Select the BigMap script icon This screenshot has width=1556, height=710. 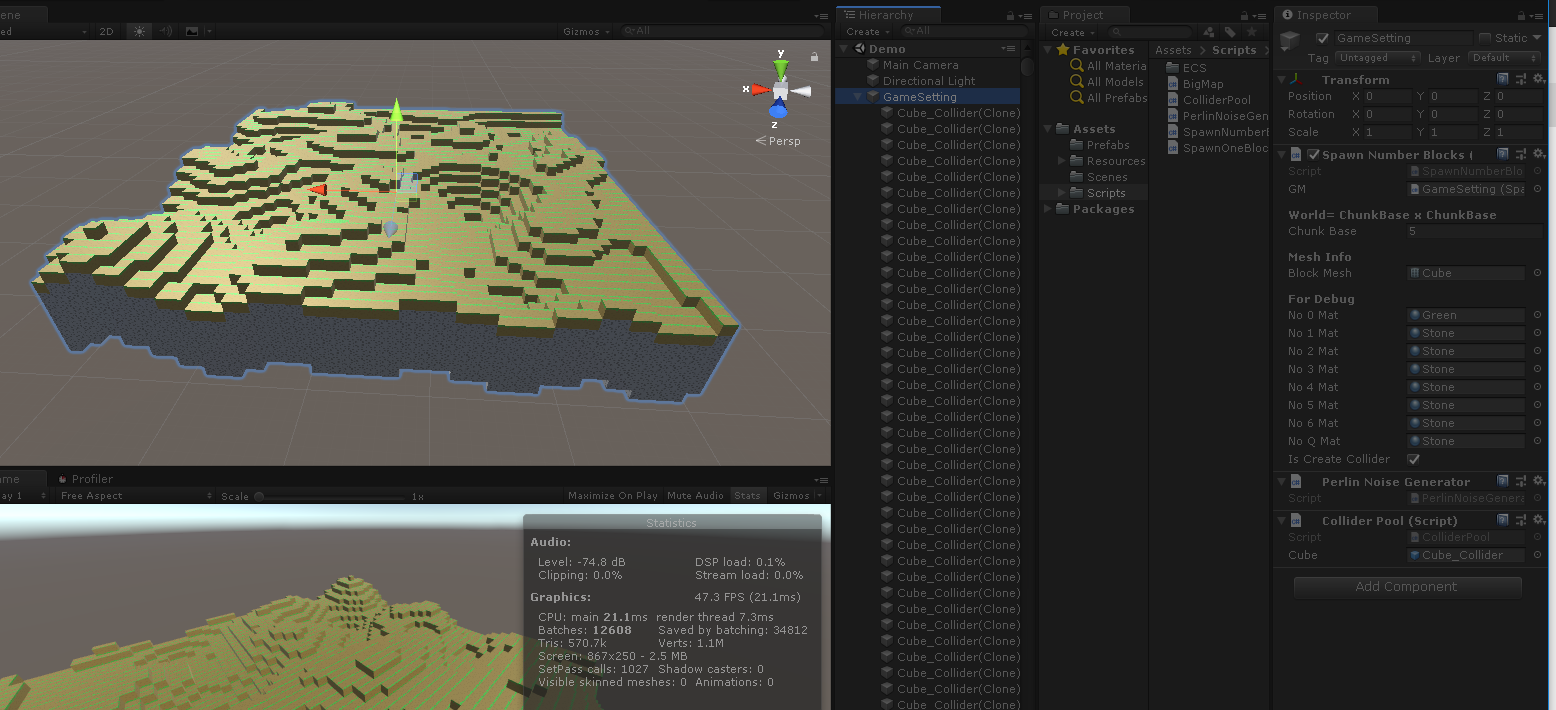[x=1174, y=84]
